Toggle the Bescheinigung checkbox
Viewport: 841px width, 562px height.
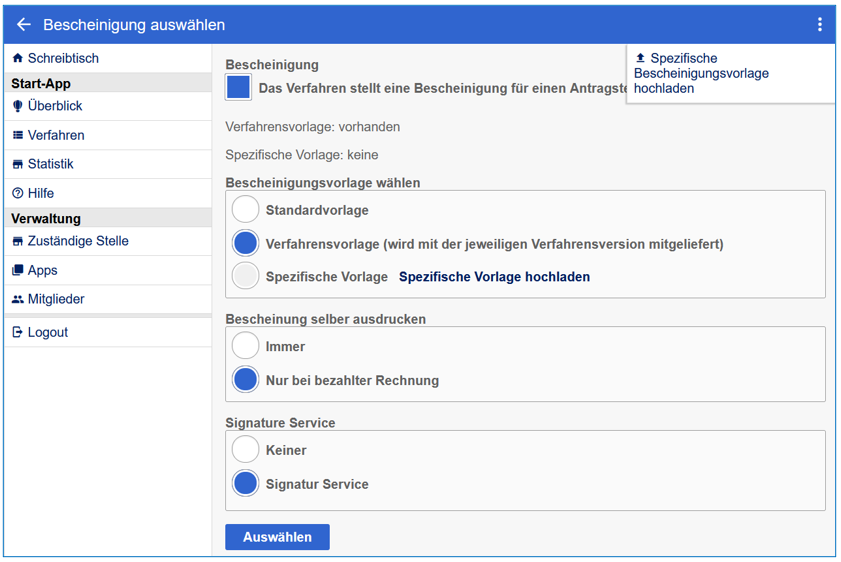click(238, 87)
